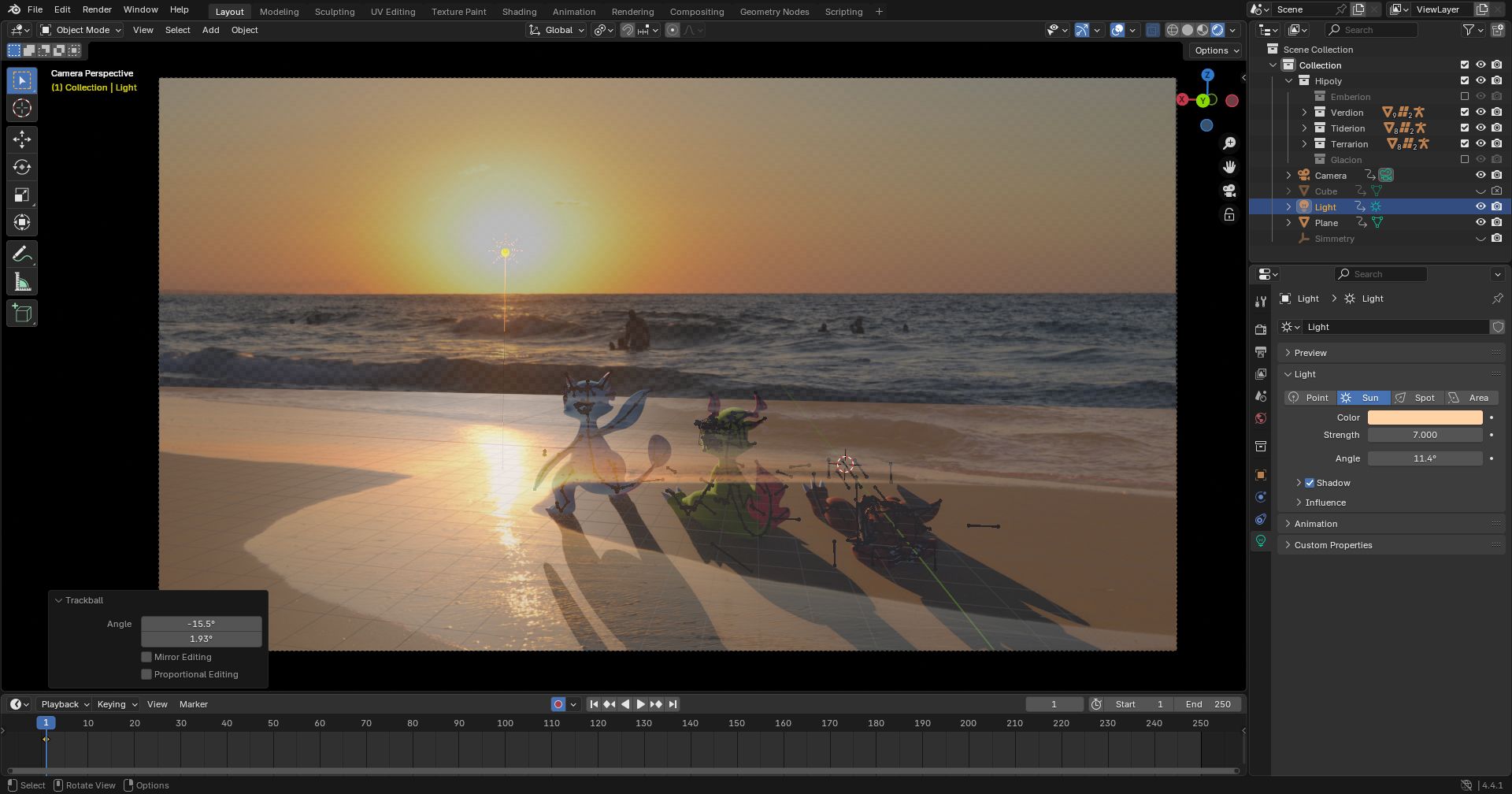1512x794 pixels.
Task: Collapse the Trackball operator panel
Action: [x=58, y=600]
